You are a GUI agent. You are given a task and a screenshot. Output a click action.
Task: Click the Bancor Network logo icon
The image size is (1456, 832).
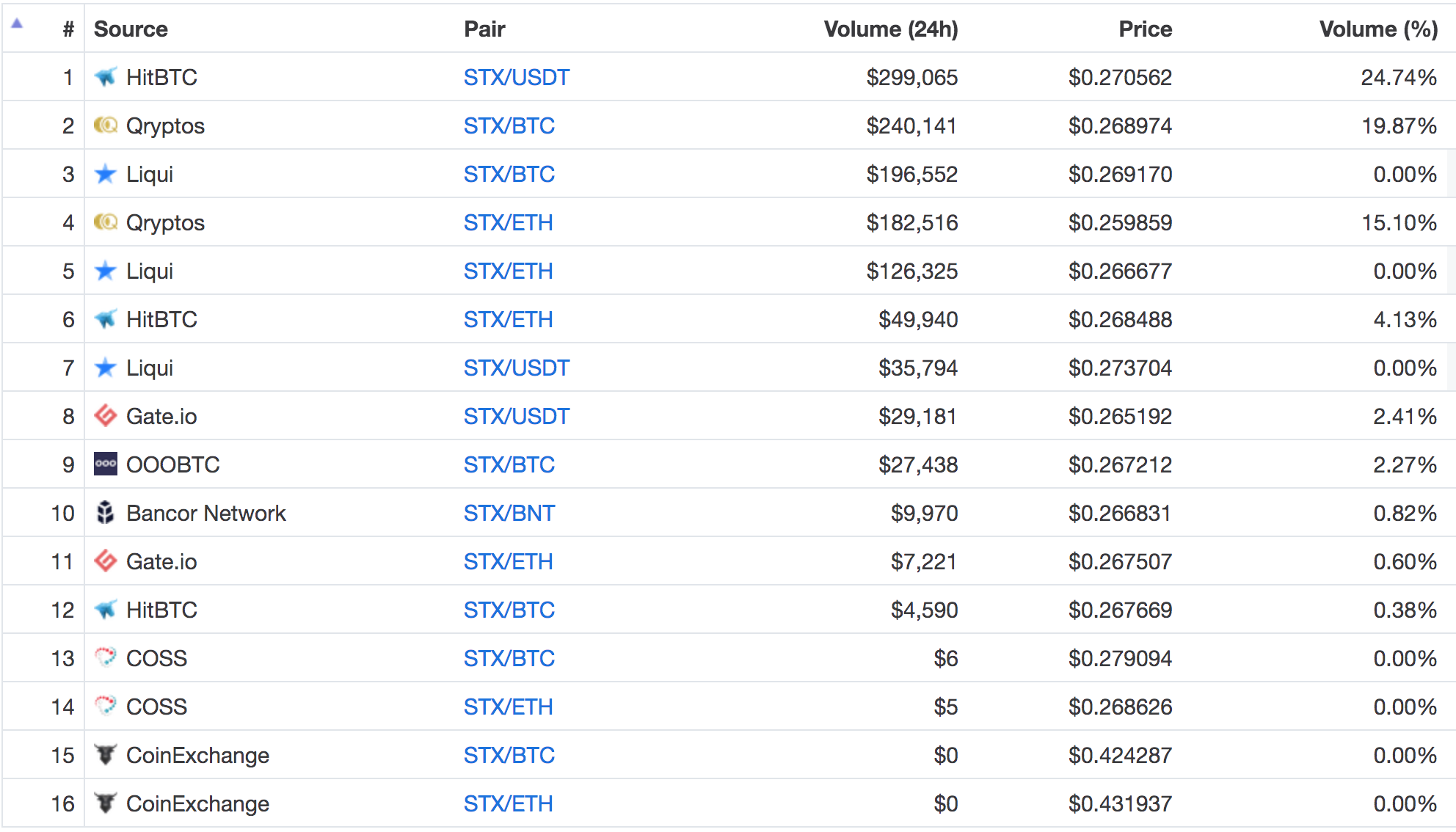click(106, 512)
